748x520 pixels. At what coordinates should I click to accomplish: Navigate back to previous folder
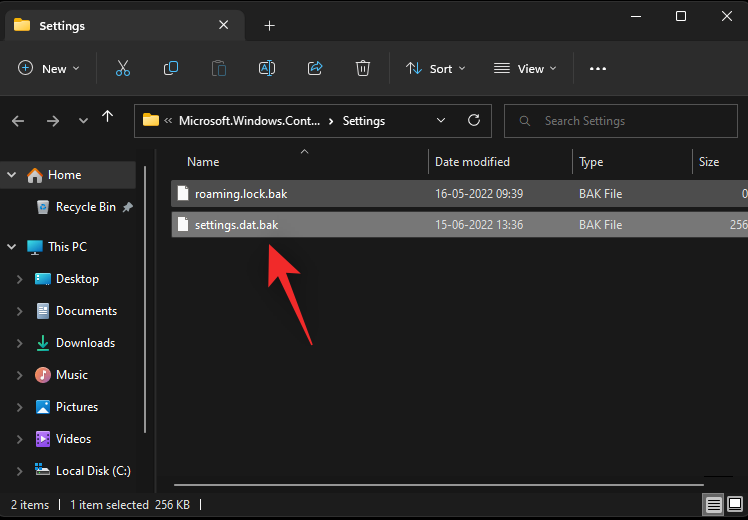tap(18, 120)
